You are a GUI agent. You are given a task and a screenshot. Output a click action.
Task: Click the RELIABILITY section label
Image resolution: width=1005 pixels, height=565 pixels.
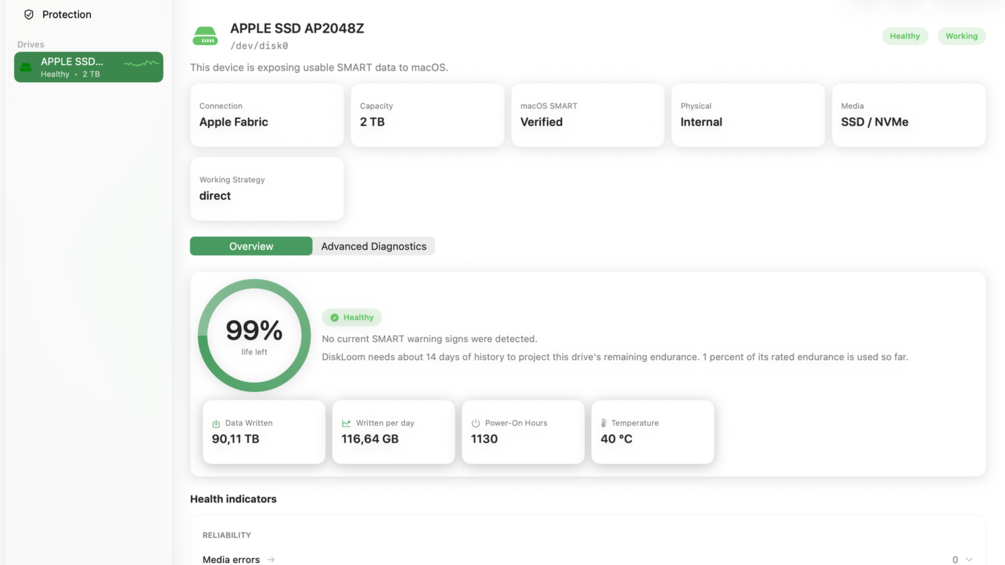[226, 535]
